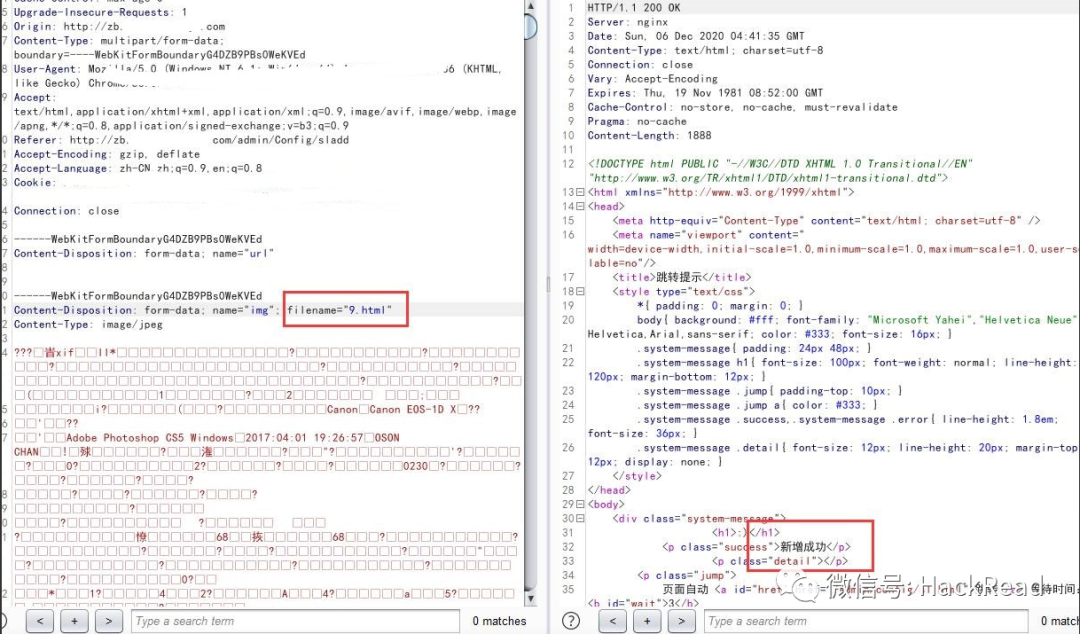Click the request panel's next match '>' button
The width and height of the screenshot is (1080, 634).
(108, 620)
